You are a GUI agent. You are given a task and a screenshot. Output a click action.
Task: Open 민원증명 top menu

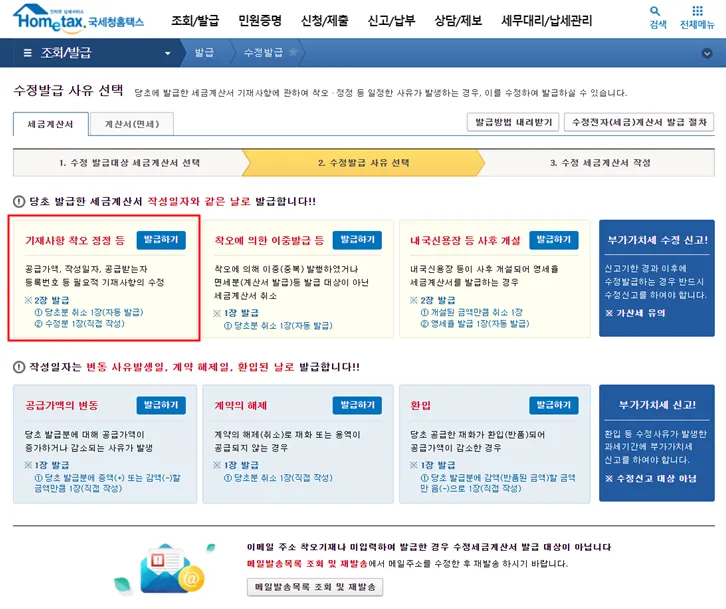pyautogui.click(x=260, y=20)
